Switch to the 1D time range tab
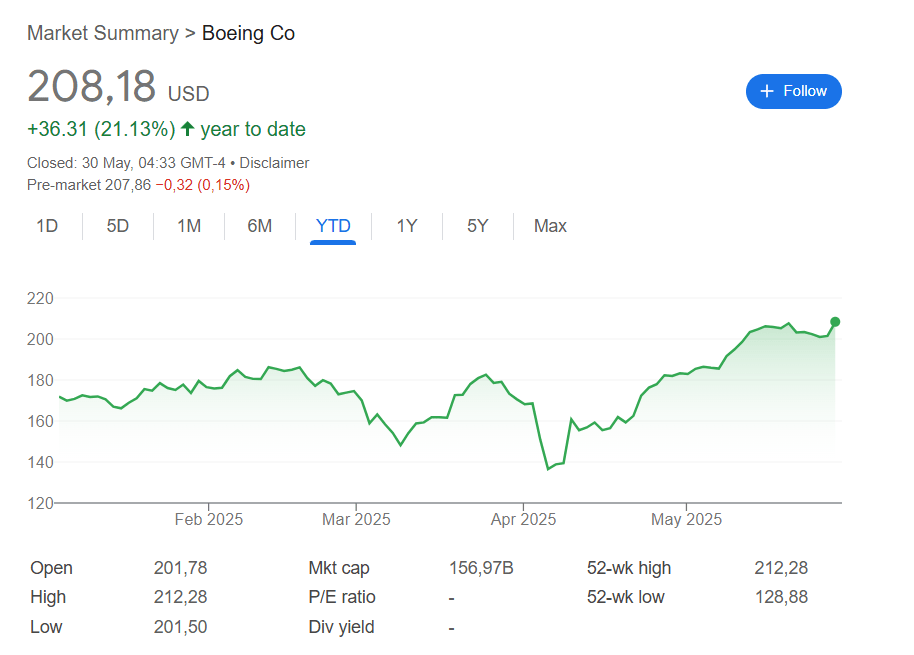Screen dimensions: 914x655 pos(47,226)
